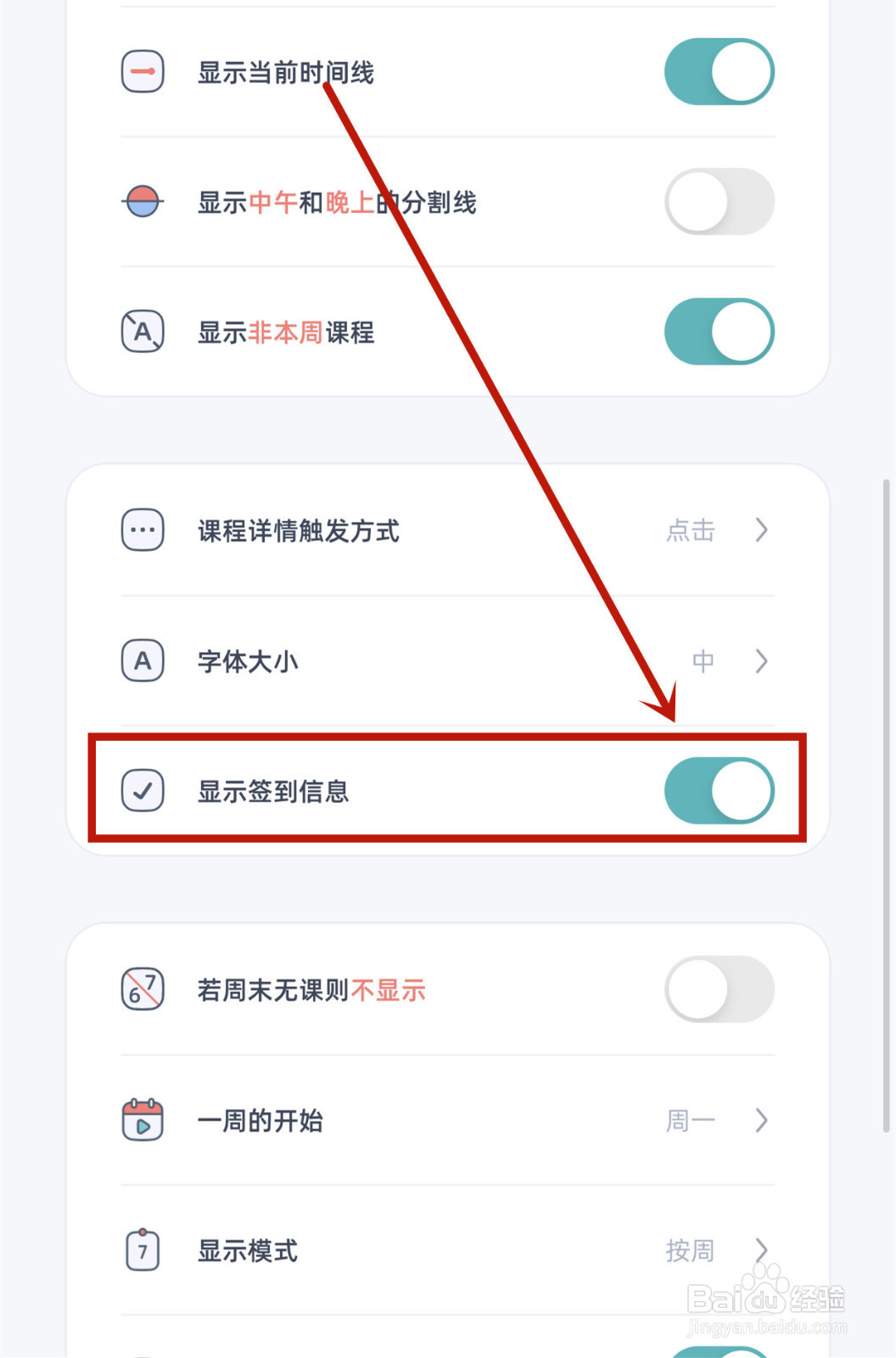
Task: Toggle 显示签到信息 switch off
Action: [x=719, y=791]
